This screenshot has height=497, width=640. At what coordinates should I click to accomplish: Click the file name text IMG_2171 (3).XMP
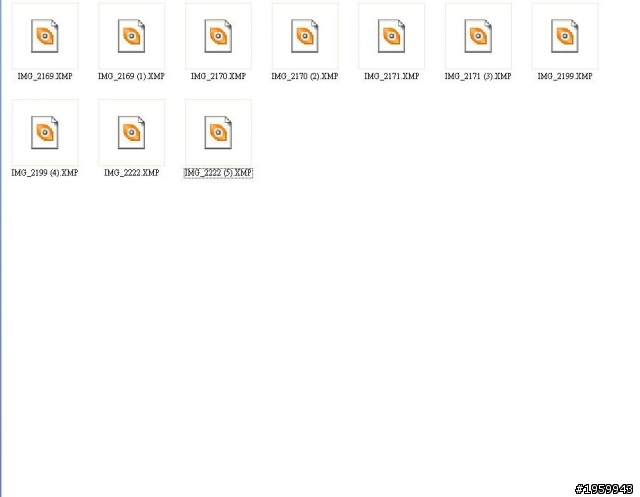coord(478,76)
